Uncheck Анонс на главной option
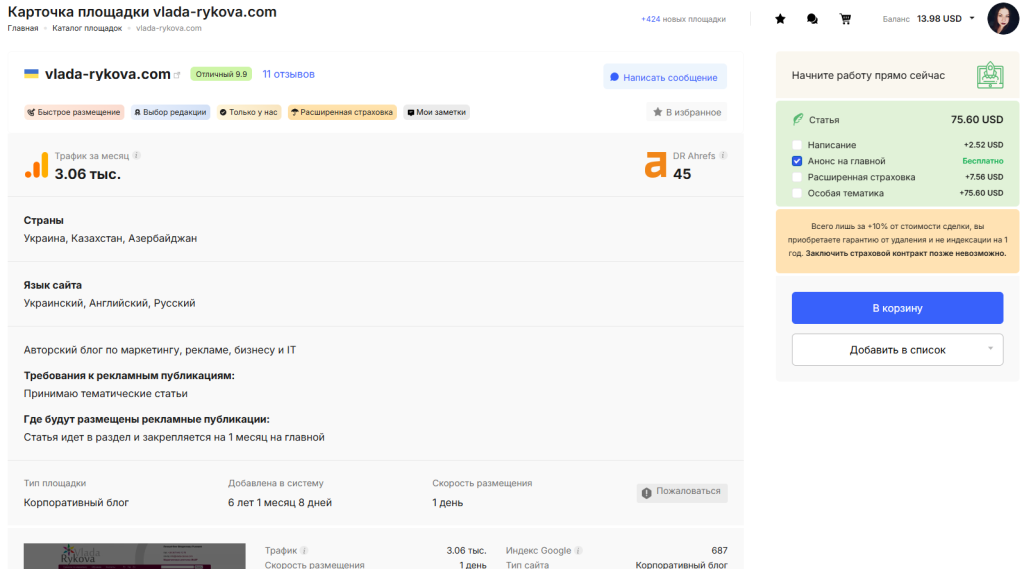Viewport: 1024px width, 569px height. coord(797,161)
